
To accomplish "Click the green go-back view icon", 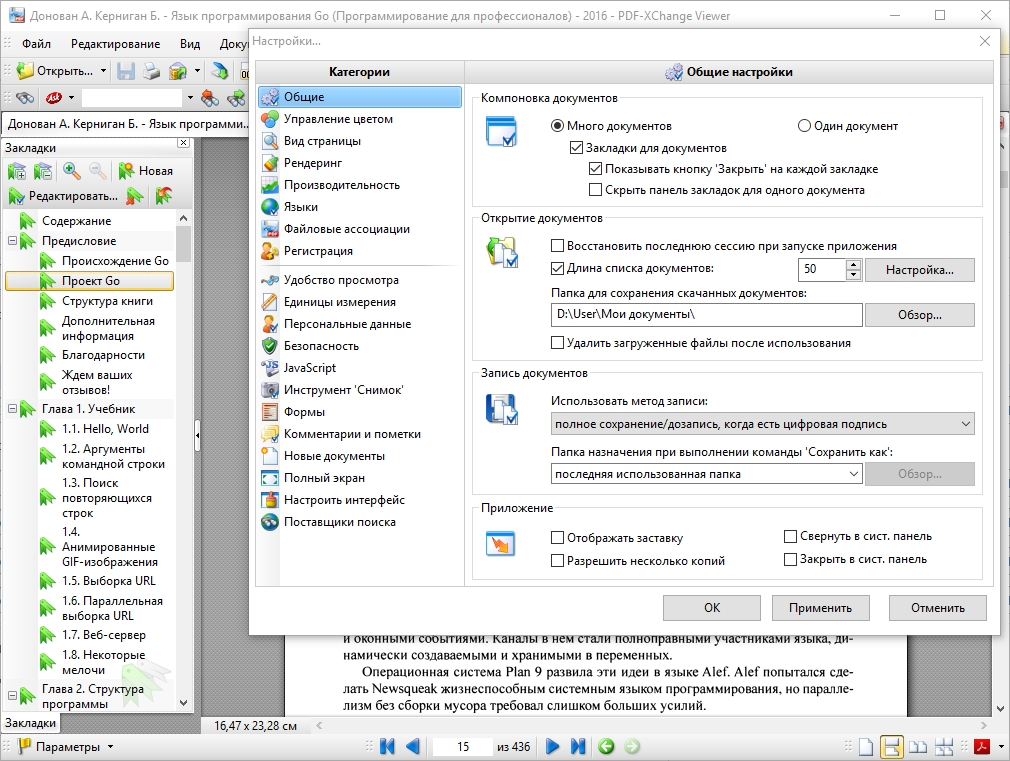I will click(606, 746).
